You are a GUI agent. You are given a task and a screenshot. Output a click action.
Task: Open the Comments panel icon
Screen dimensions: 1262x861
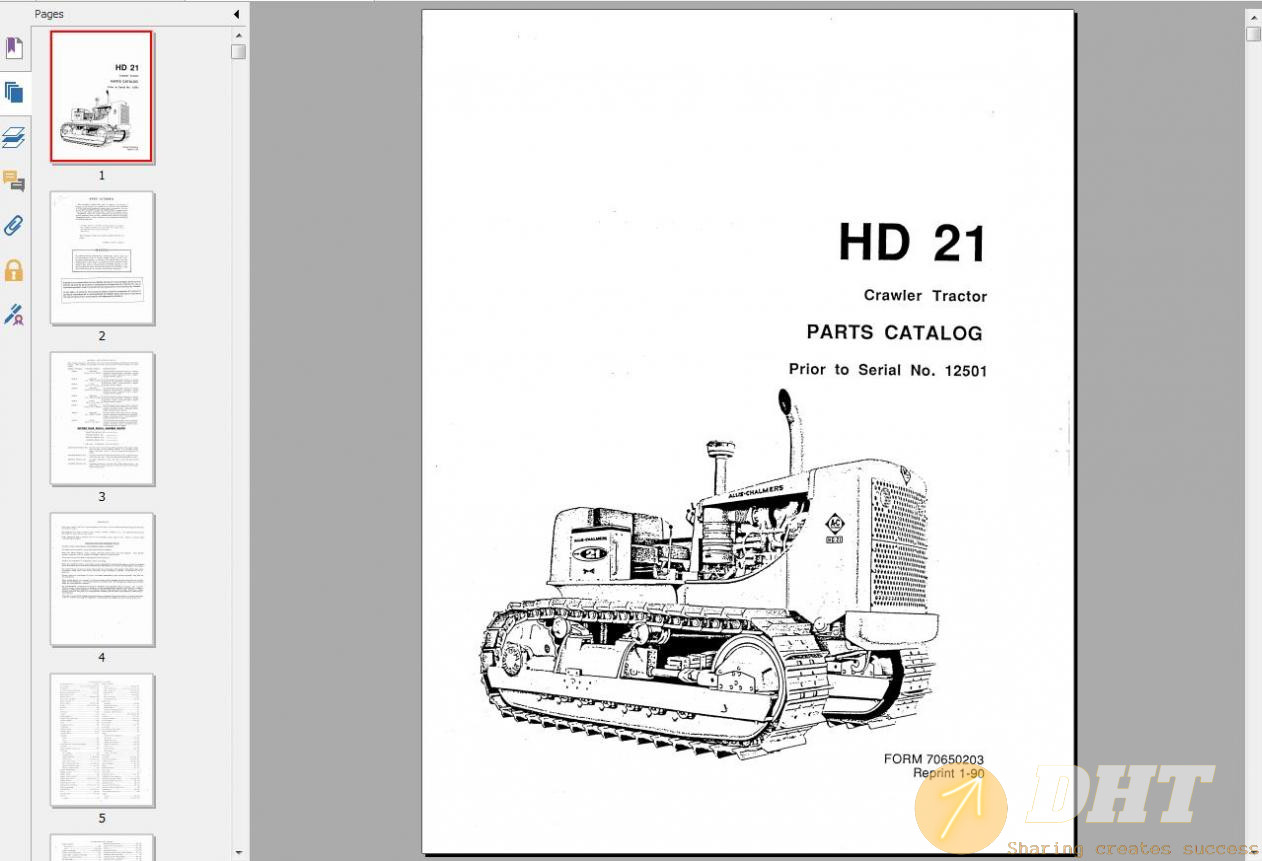pos(14,181)
